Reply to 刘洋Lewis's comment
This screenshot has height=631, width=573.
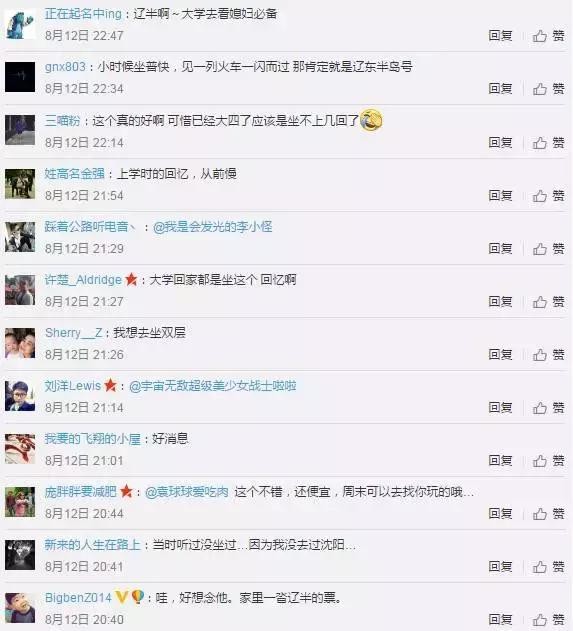tap(500, 407)
